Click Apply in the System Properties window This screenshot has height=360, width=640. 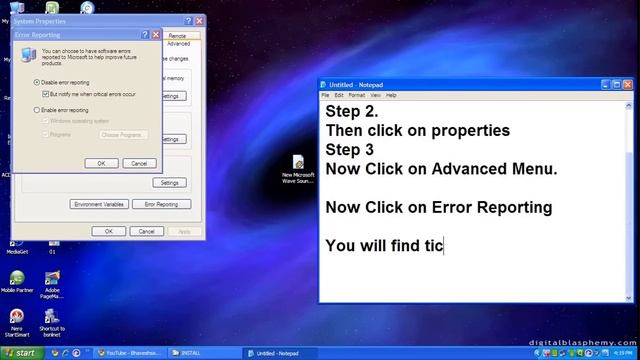184,231
